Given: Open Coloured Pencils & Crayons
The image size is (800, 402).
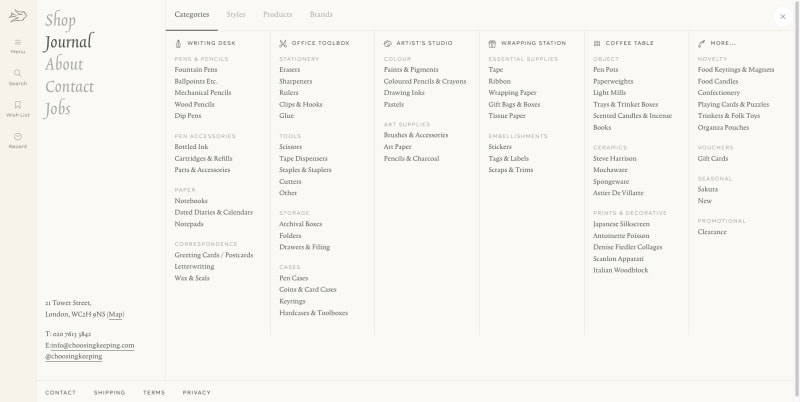Looking at the screenshot, I should click(x=425, y=81).
